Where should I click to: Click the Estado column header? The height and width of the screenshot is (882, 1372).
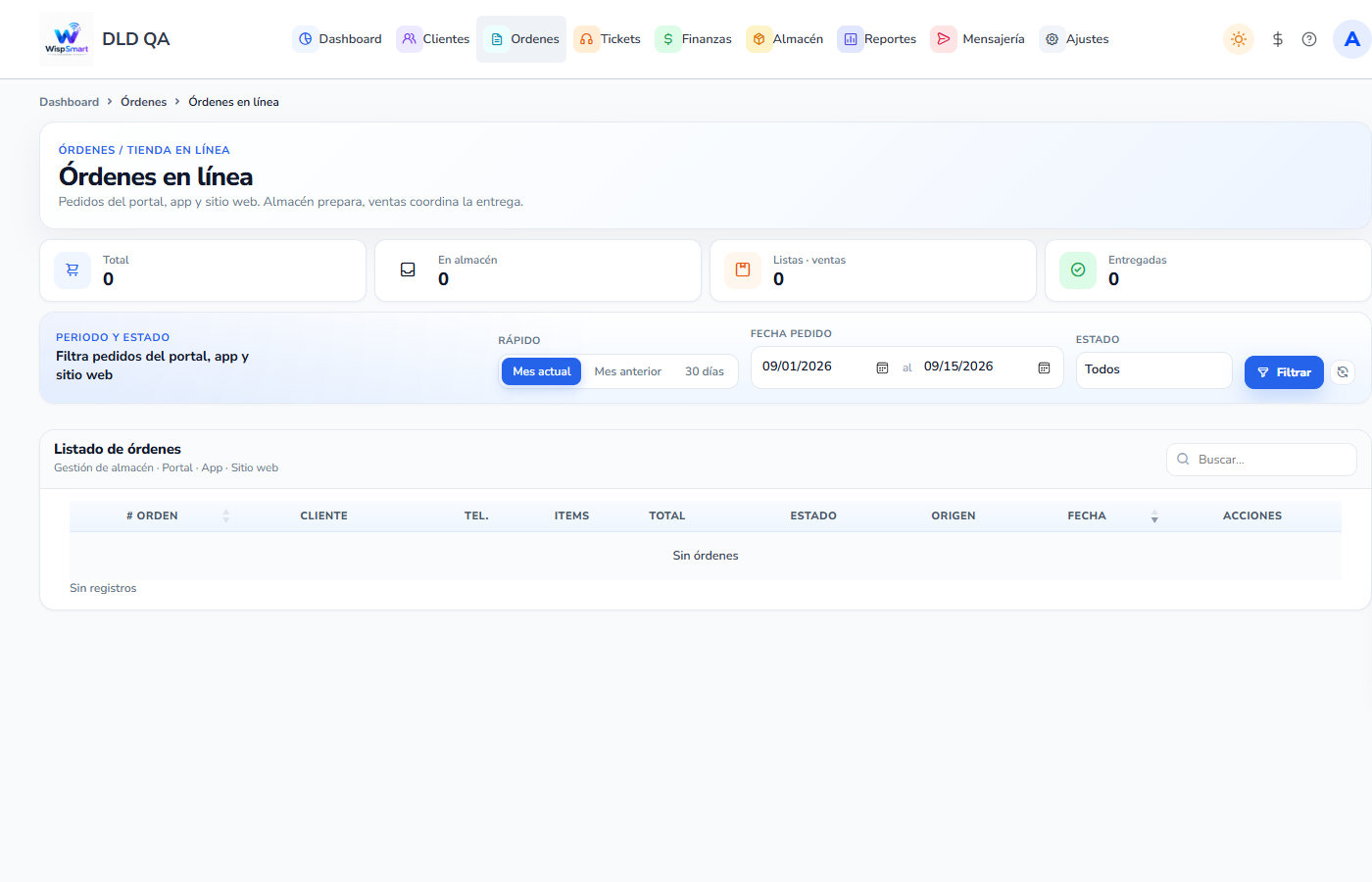813,515
